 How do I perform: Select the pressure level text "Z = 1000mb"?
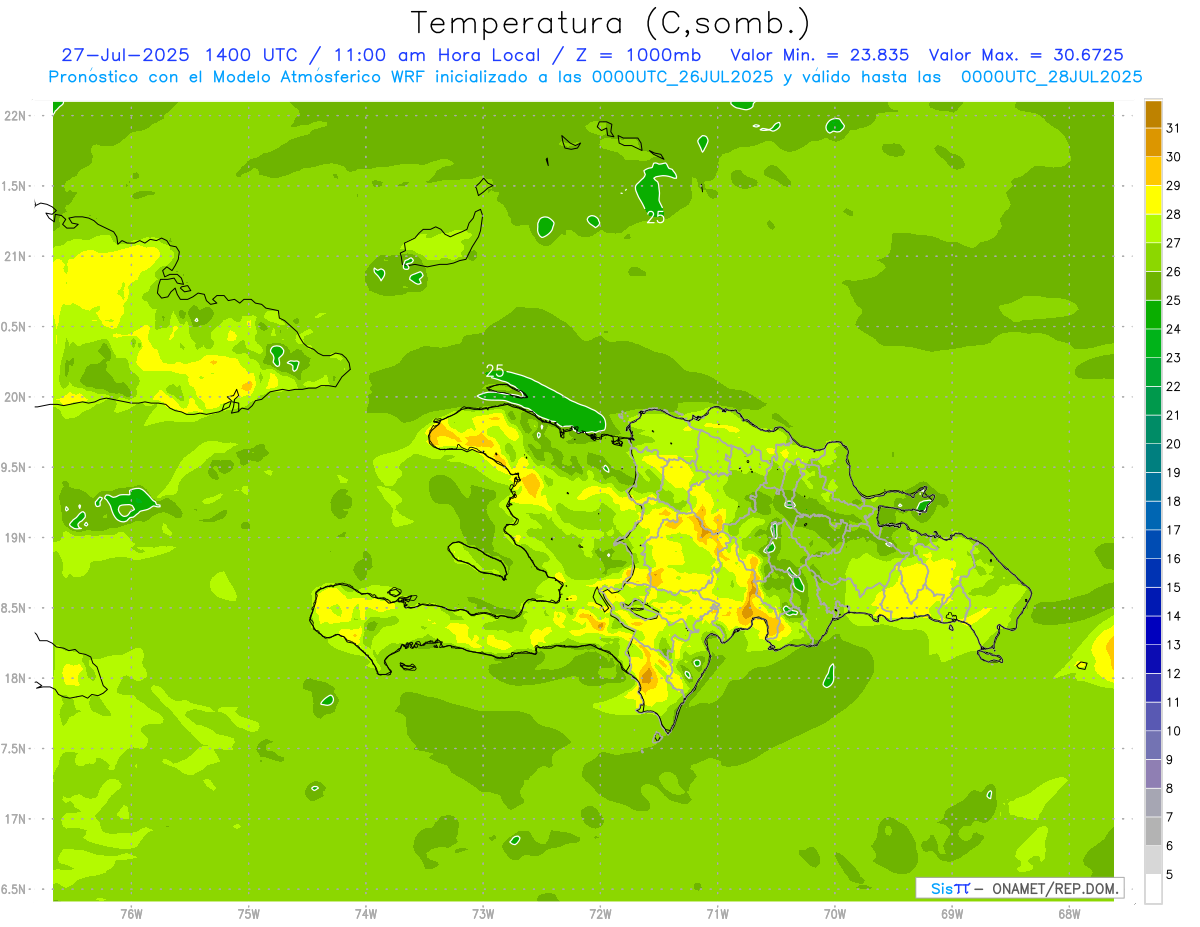click(635, 55)
